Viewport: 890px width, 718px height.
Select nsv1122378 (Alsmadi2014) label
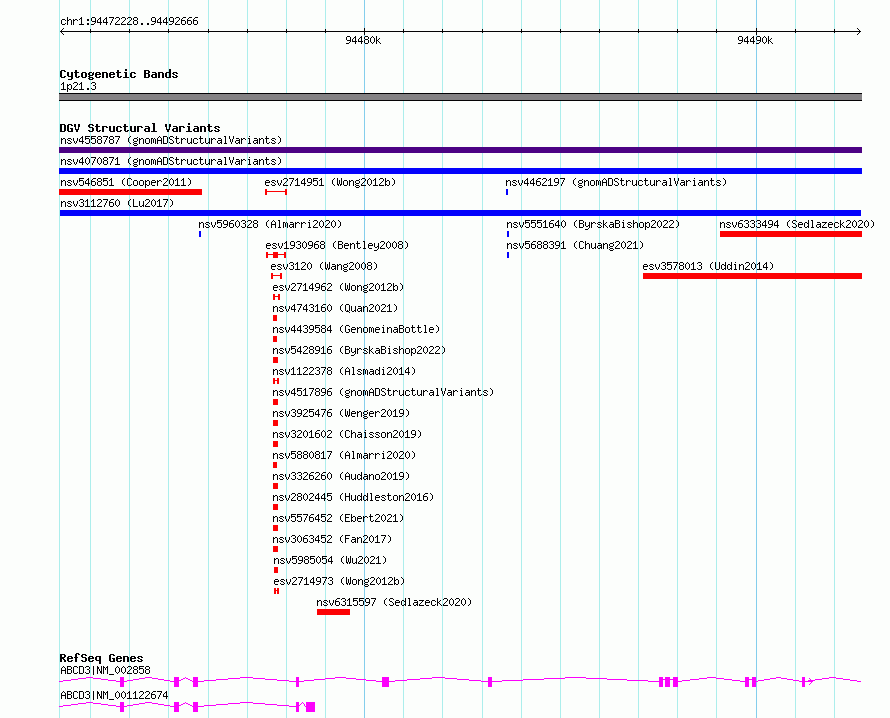coord(345,371)
